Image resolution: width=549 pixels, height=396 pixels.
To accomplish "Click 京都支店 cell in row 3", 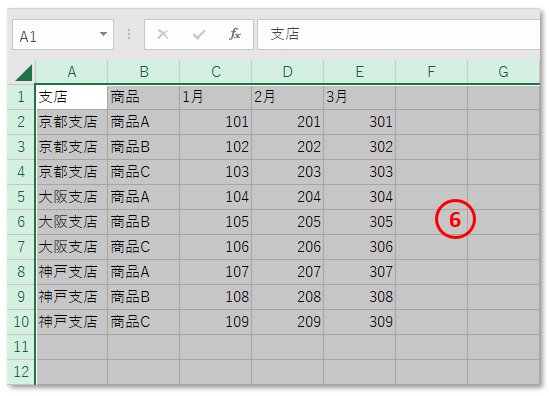I will (71, 147).
